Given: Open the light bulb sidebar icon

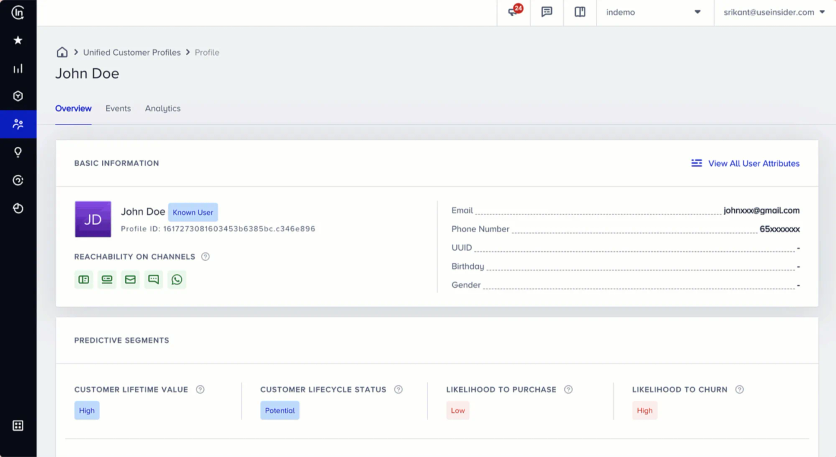Looking at the screenshot, I should [18, 153].
